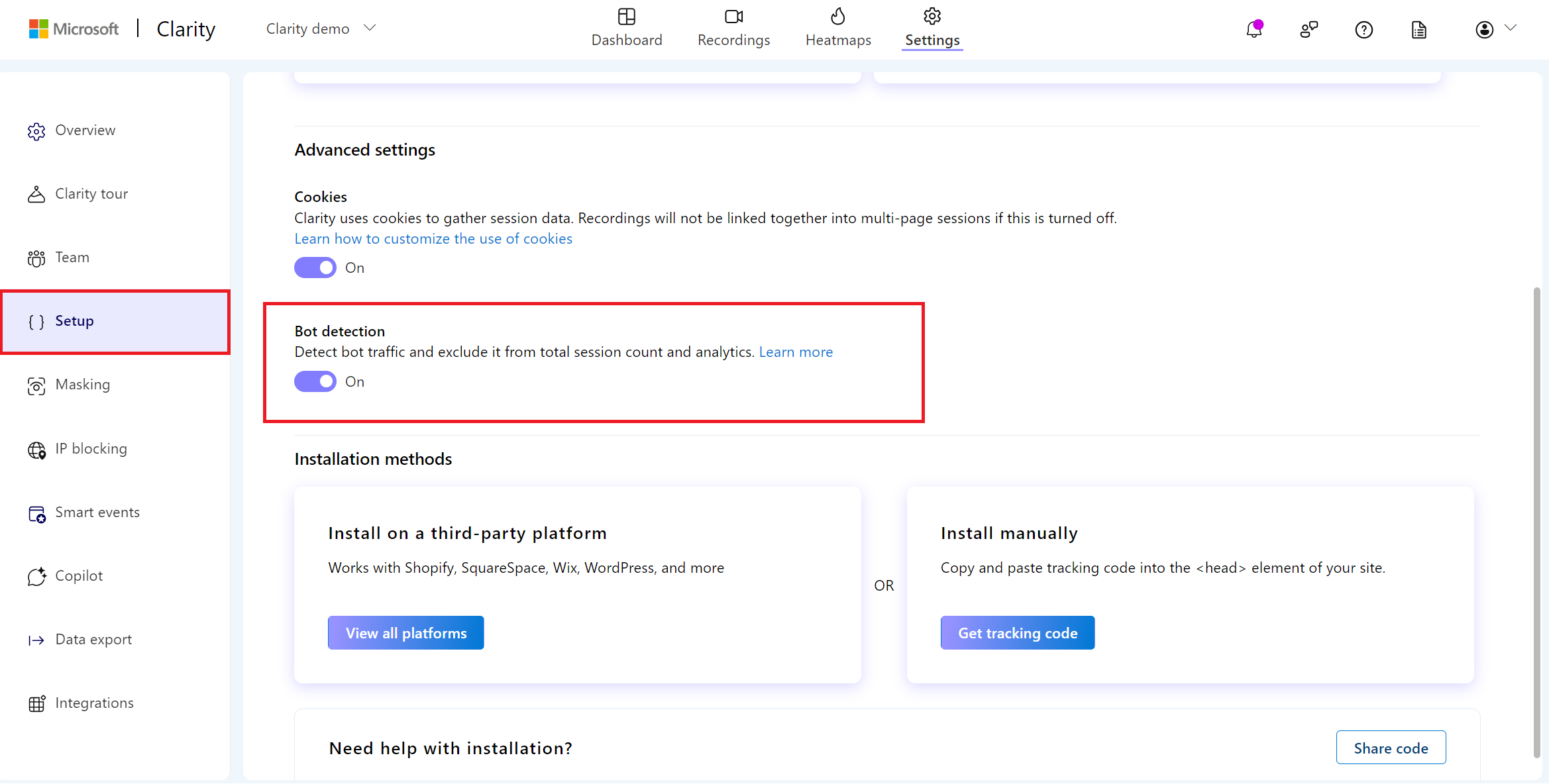Click the Dashboard tab icon
This screenshot has height=784, width=1549.
(626, 17)
